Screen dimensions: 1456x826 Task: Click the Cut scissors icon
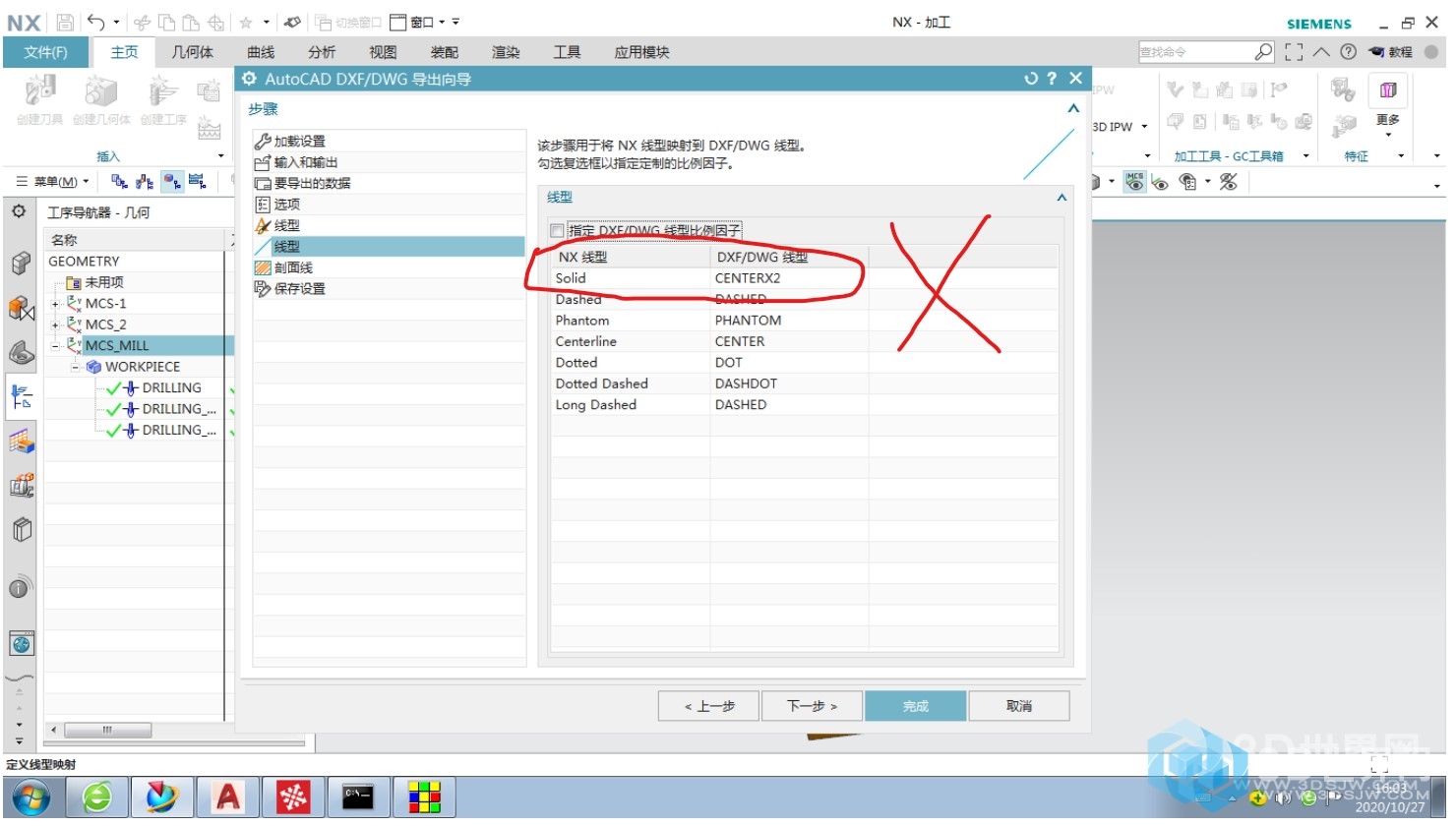pos(143,22)
